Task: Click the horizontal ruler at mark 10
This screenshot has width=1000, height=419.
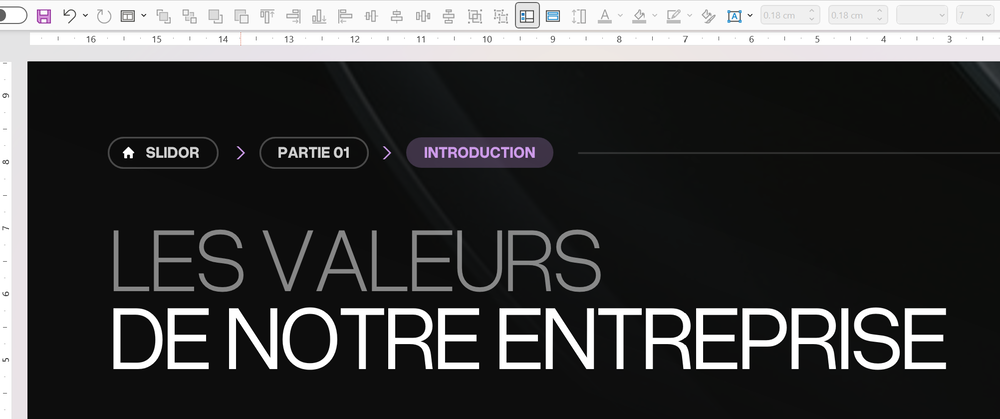Action: 487,40
